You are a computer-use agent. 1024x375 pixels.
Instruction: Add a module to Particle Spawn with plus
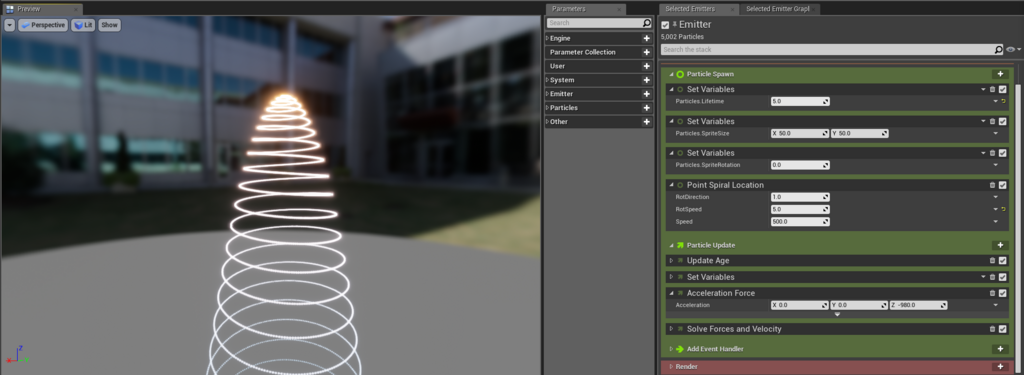[x=999, y=74]
